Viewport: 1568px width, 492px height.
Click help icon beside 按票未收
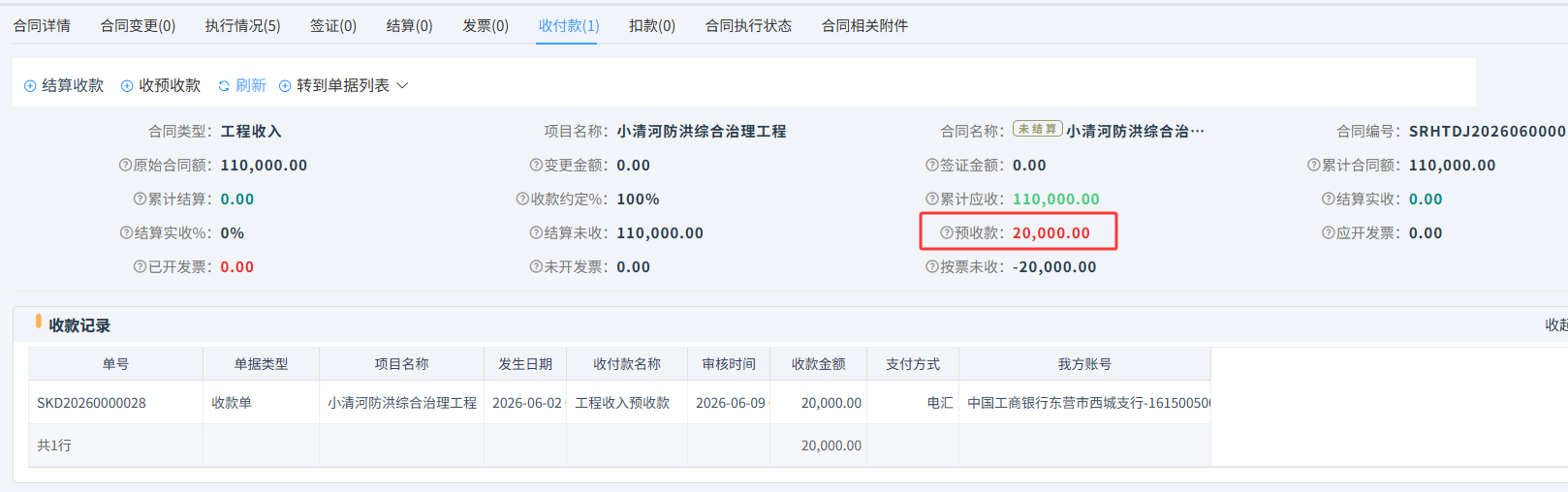coord(932,267)
